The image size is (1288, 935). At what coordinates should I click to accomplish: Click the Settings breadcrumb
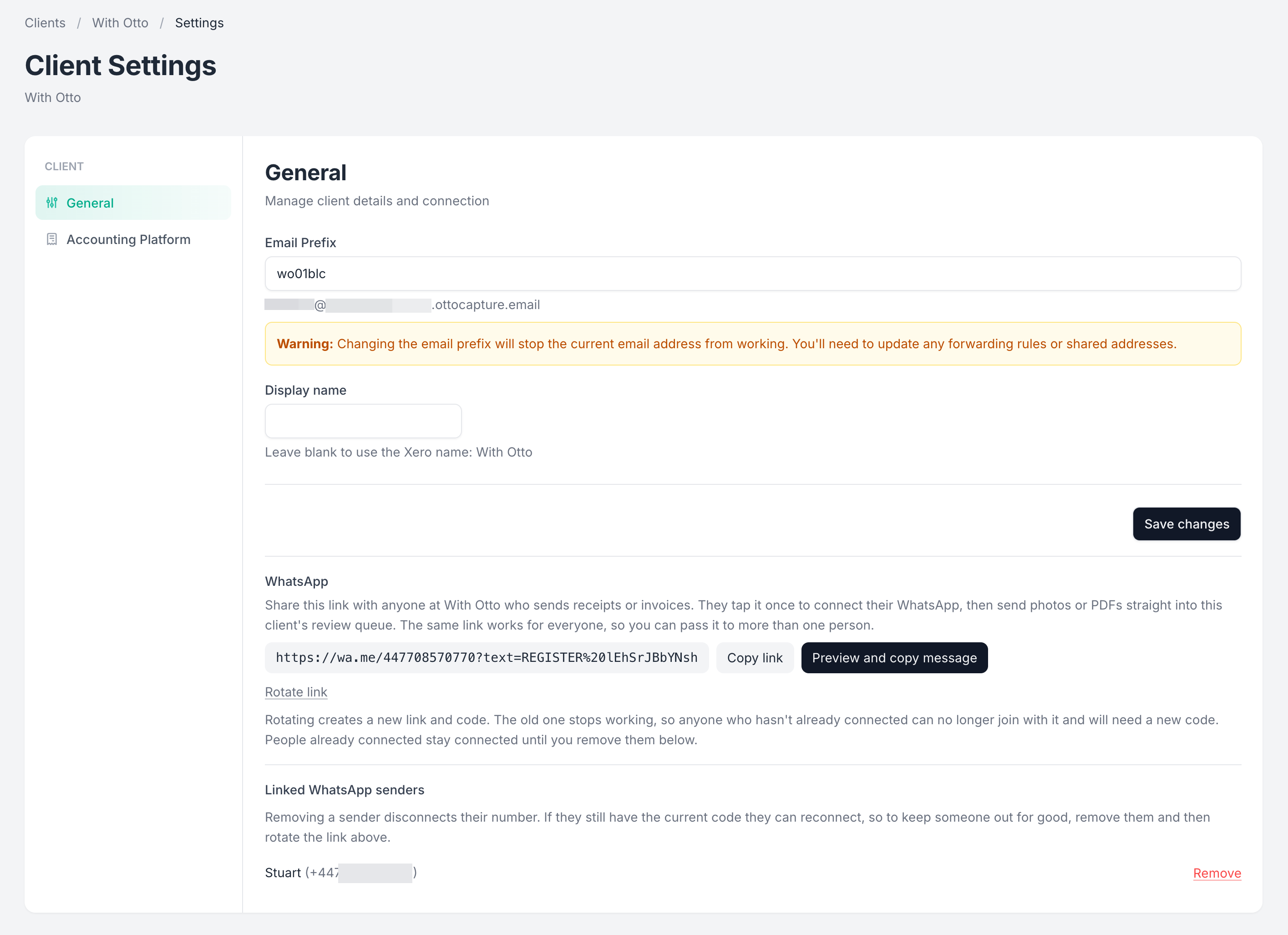pyautogui.click(x=199, y=23)
